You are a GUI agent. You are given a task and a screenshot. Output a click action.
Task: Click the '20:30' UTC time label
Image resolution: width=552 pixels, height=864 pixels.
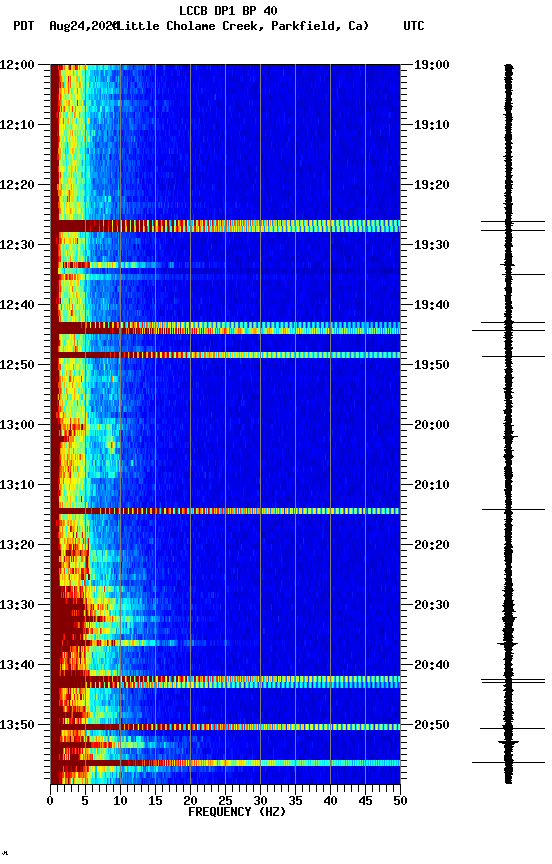pyautogui.click(x=432, y=605)
